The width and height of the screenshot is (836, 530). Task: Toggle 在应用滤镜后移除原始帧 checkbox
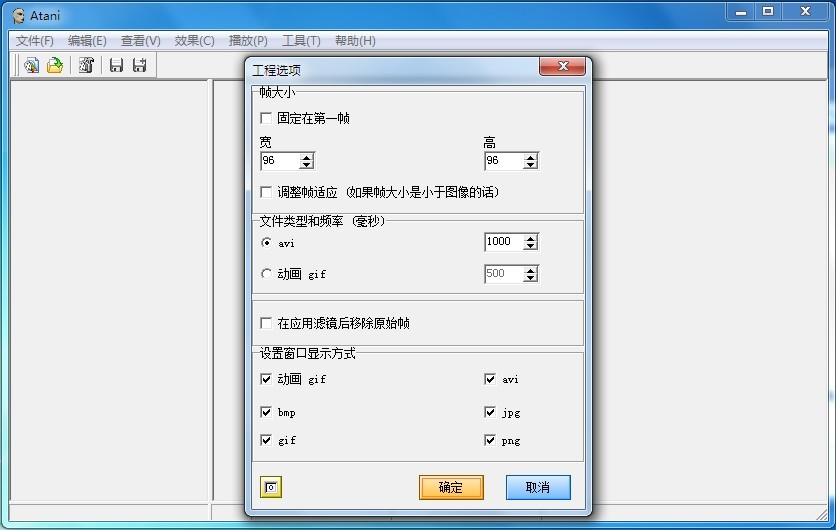click(x=266, y=323)
